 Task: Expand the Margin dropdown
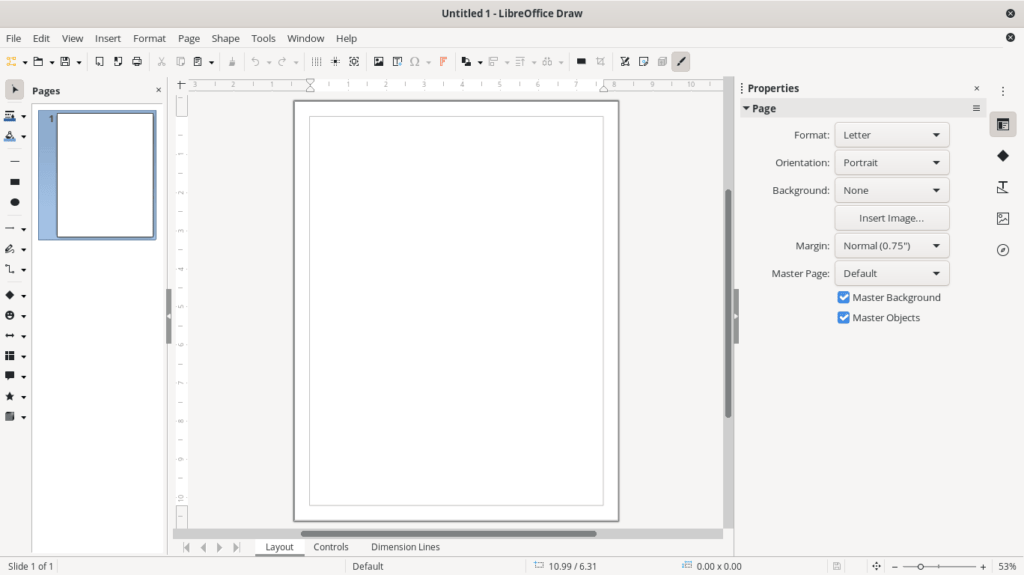[891, 246]
